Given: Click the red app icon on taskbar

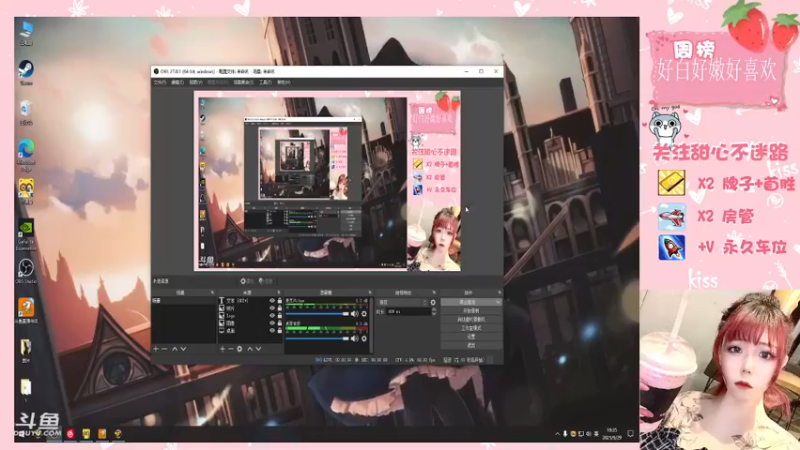Looking at the screenshot, I should 70,434.
